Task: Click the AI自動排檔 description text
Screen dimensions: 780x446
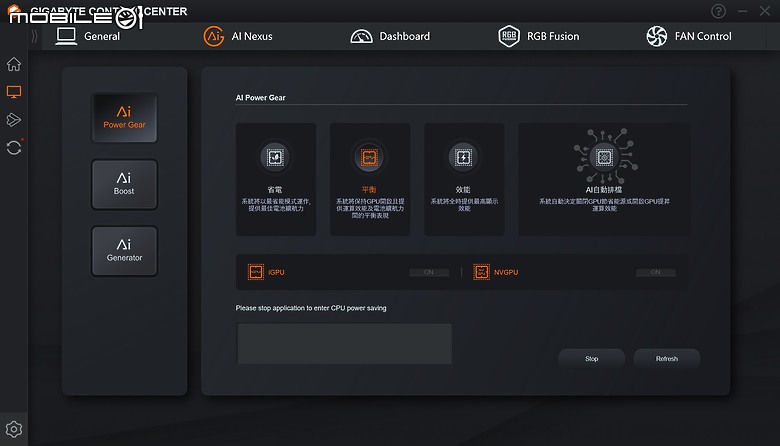Action: click(x=604, y=205)
